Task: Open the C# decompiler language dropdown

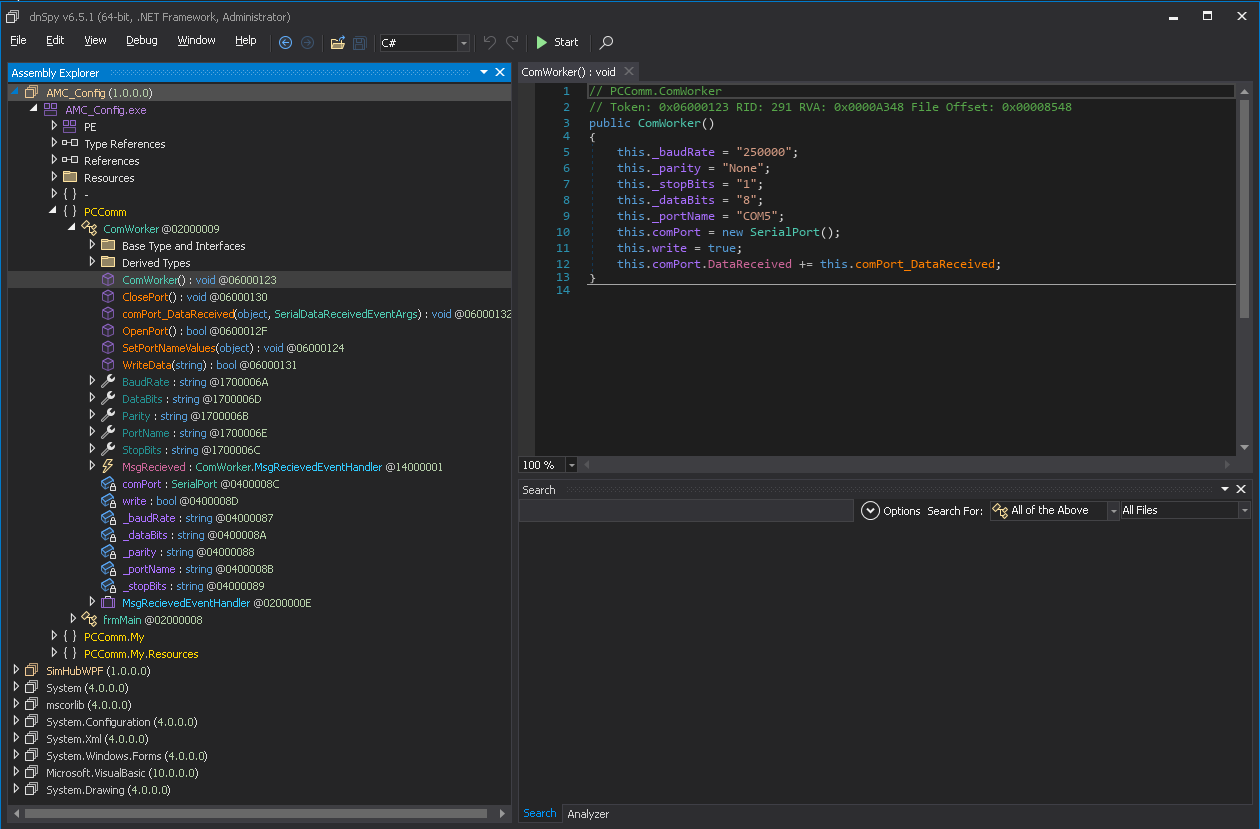Action: click(463, 43)
